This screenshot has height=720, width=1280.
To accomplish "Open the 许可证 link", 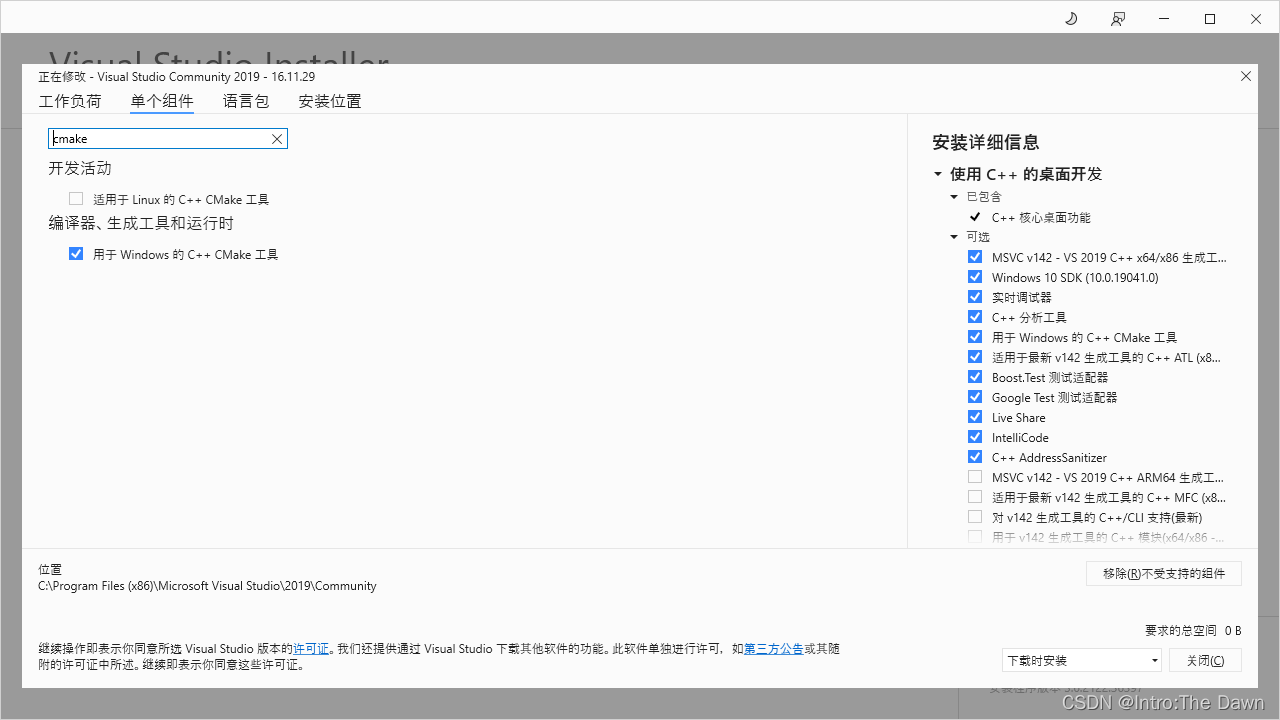I will [311, 649].
